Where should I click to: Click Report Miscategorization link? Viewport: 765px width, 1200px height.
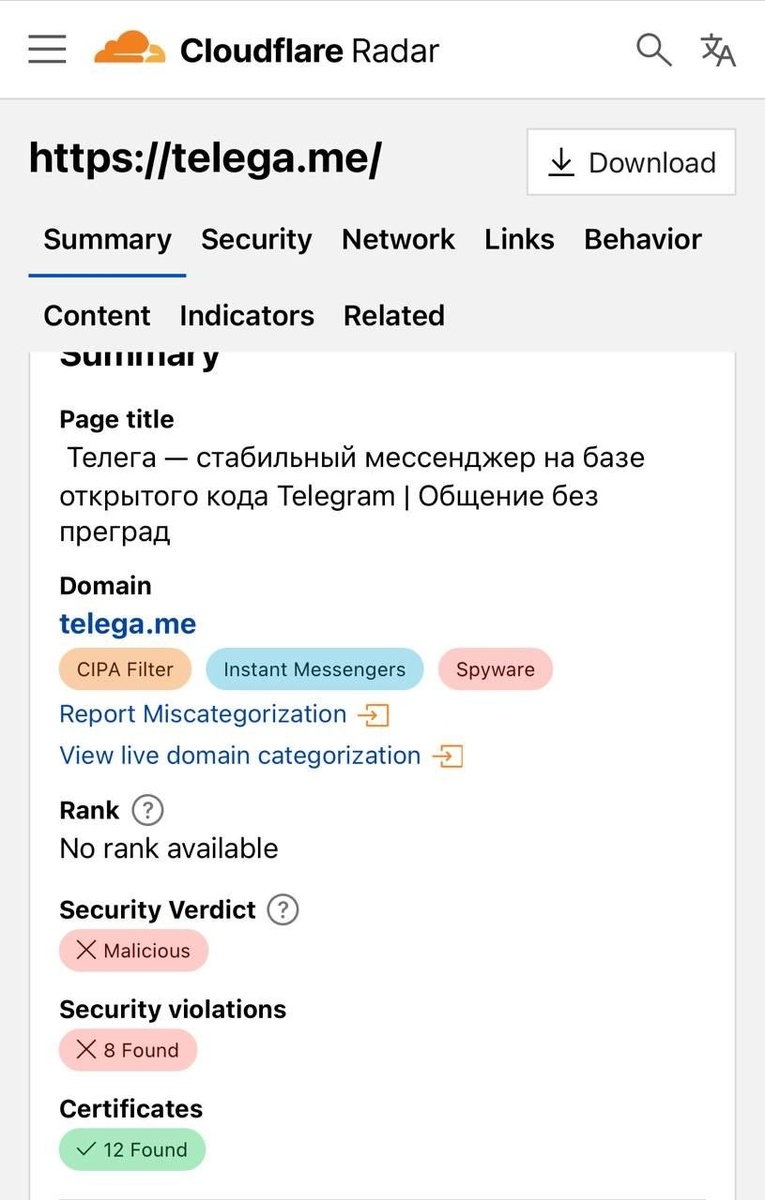coord(203,714)
